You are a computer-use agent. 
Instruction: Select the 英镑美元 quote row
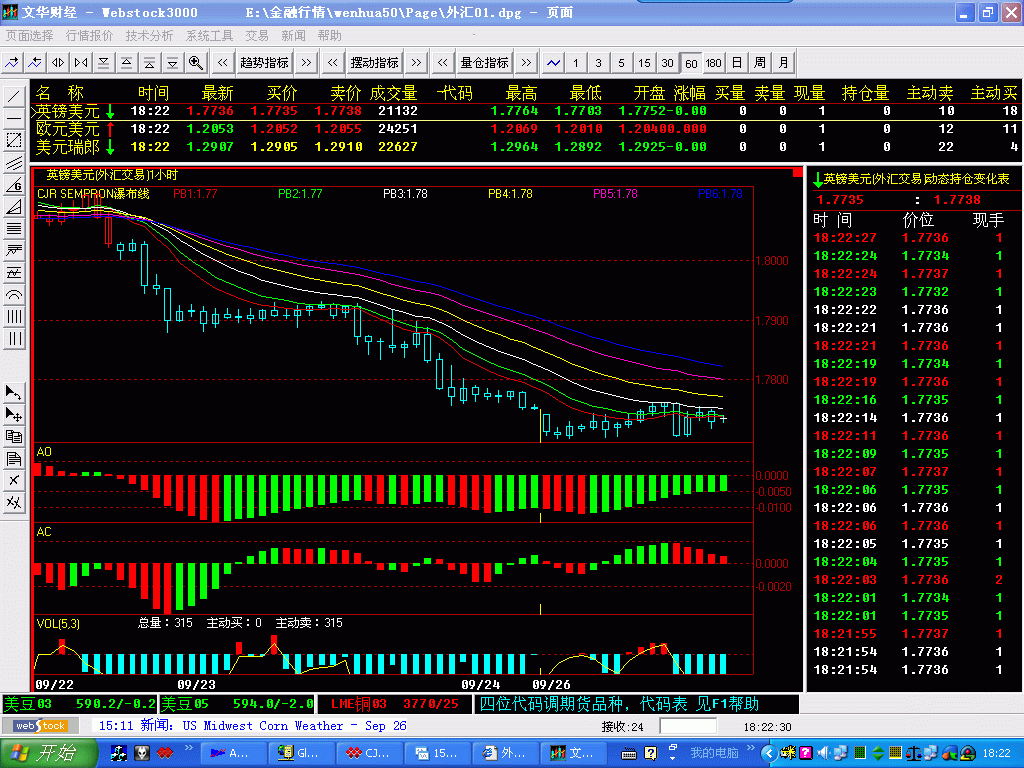526,111
